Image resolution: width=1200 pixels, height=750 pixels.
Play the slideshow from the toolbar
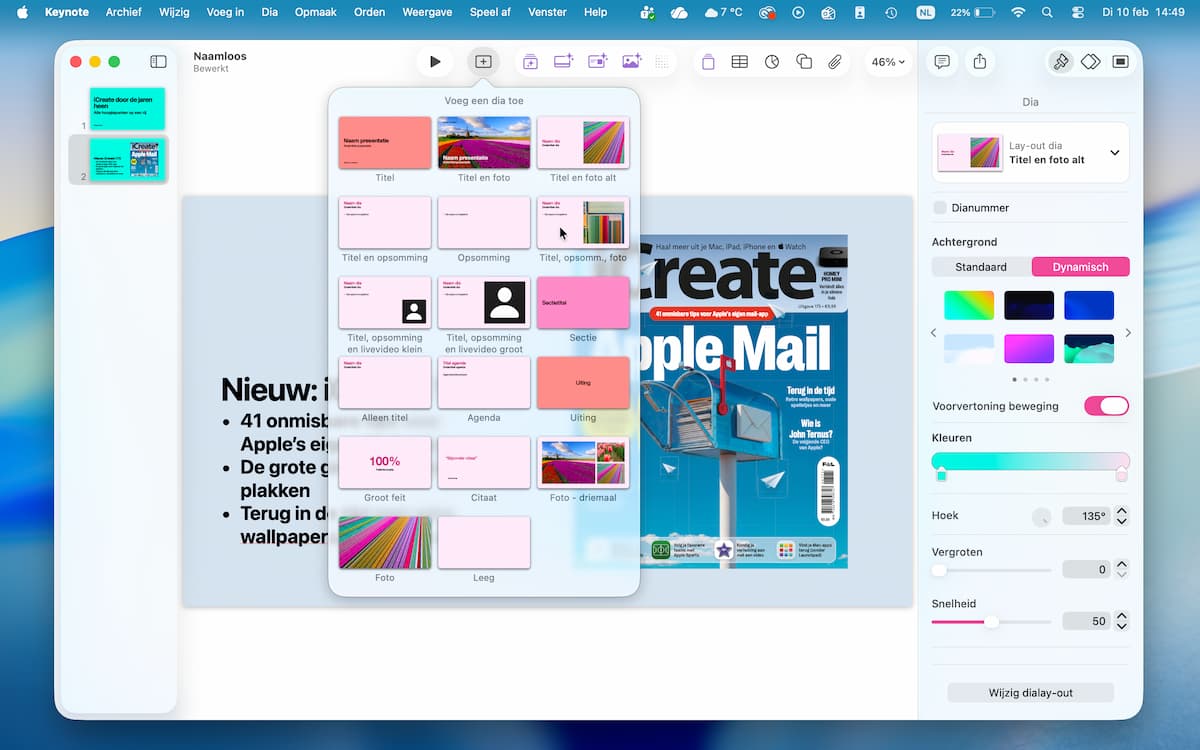click(x=435, y=62)
